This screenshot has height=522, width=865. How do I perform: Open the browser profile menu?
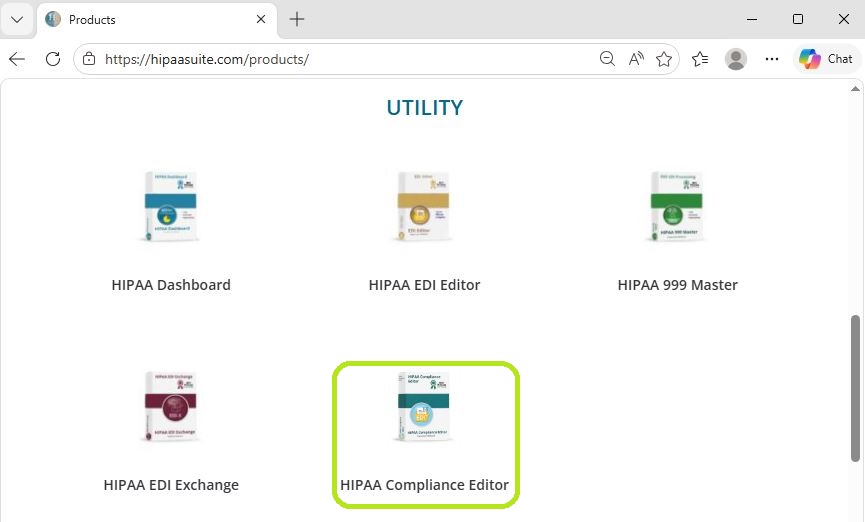(x=736, y=58)
